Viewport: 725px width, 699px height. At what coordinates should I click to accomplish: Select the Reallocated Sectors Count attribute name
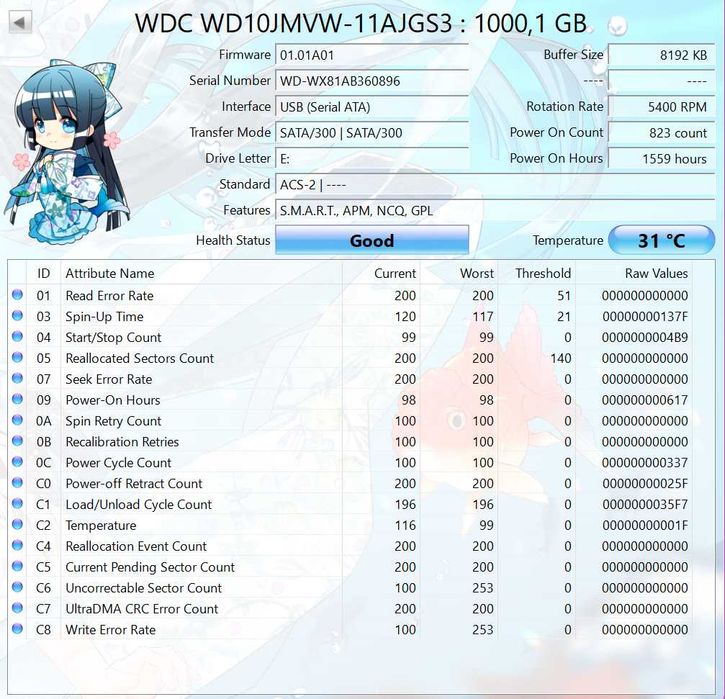point(140,358)
